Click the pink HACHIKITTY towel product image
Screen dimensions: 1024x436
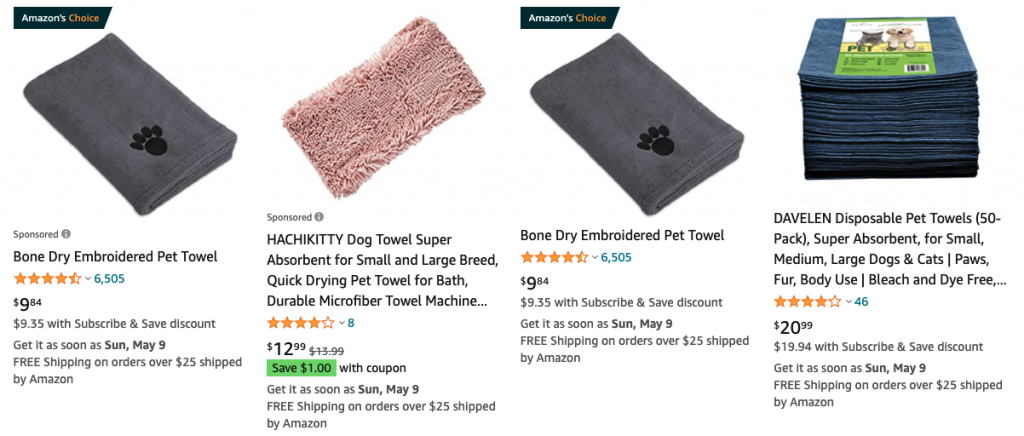point(376,110)
